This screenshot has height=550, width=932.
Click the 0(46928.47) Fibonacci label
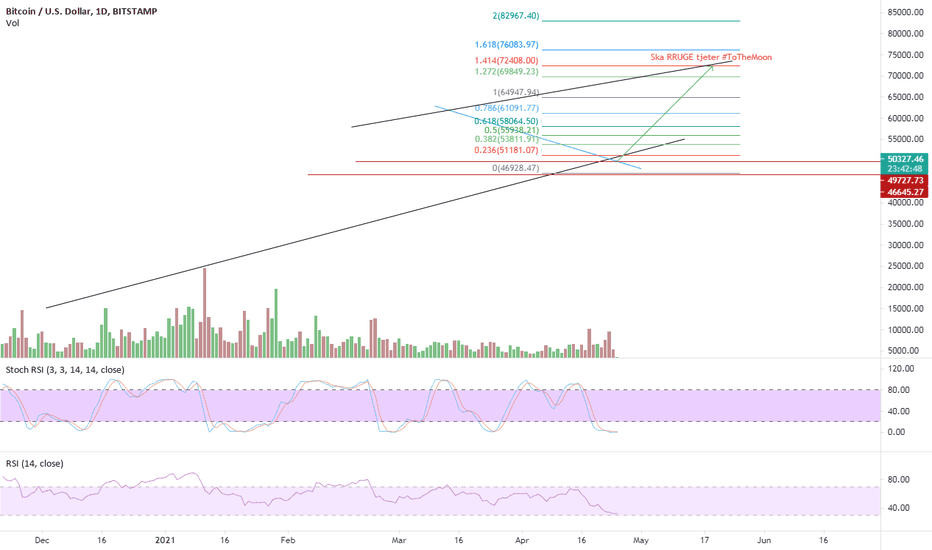click(516, 168)
